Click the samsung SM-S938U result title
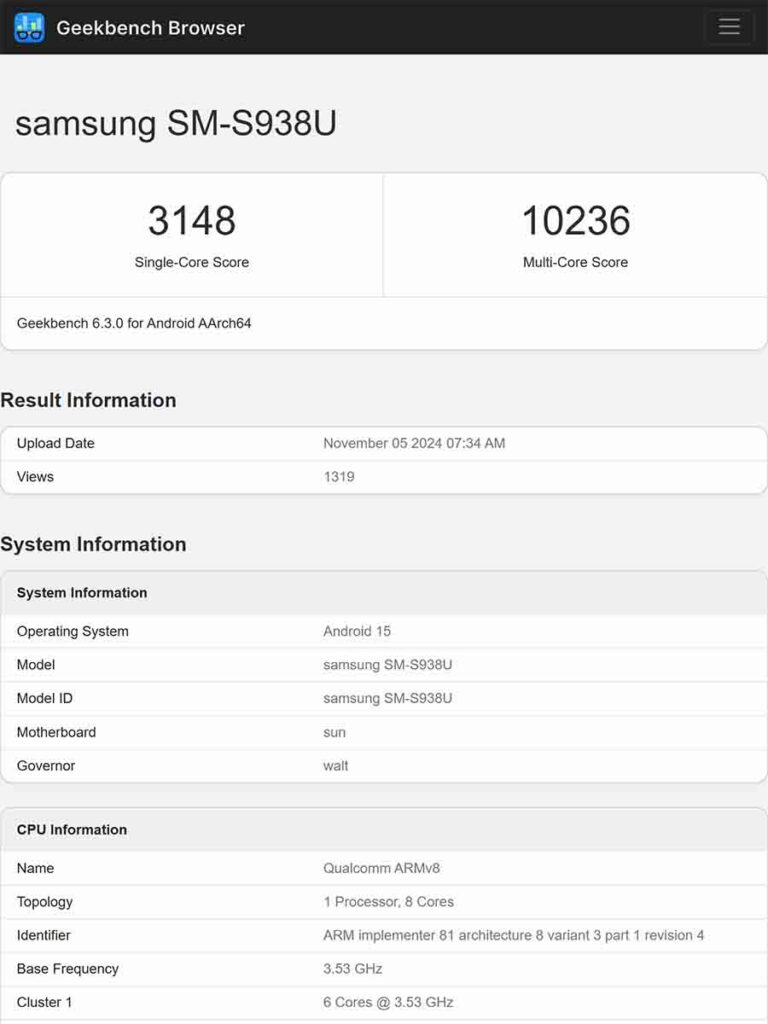768x1024 pixels. click(x=178, y=124)
